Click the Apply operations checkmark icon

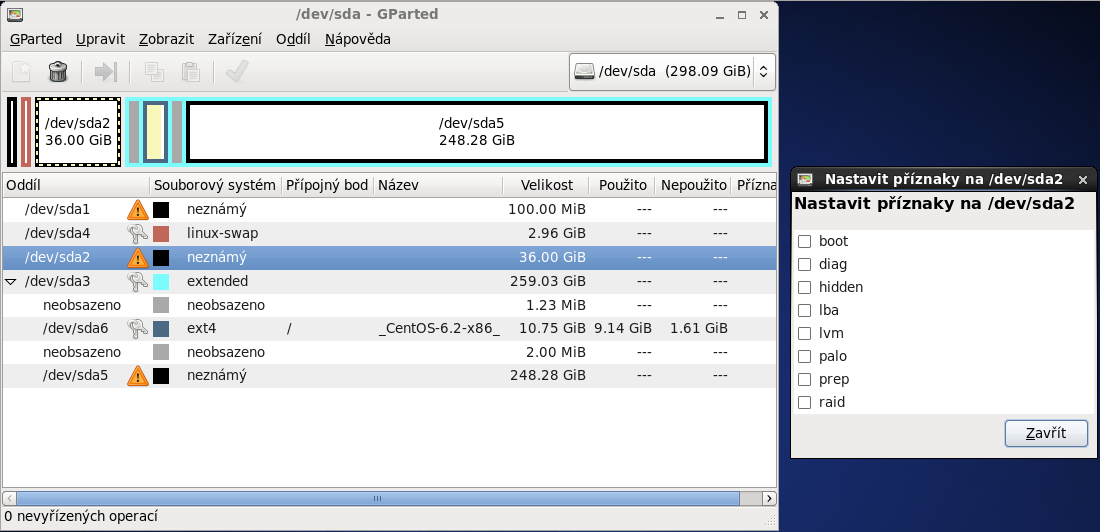[237, 72]
